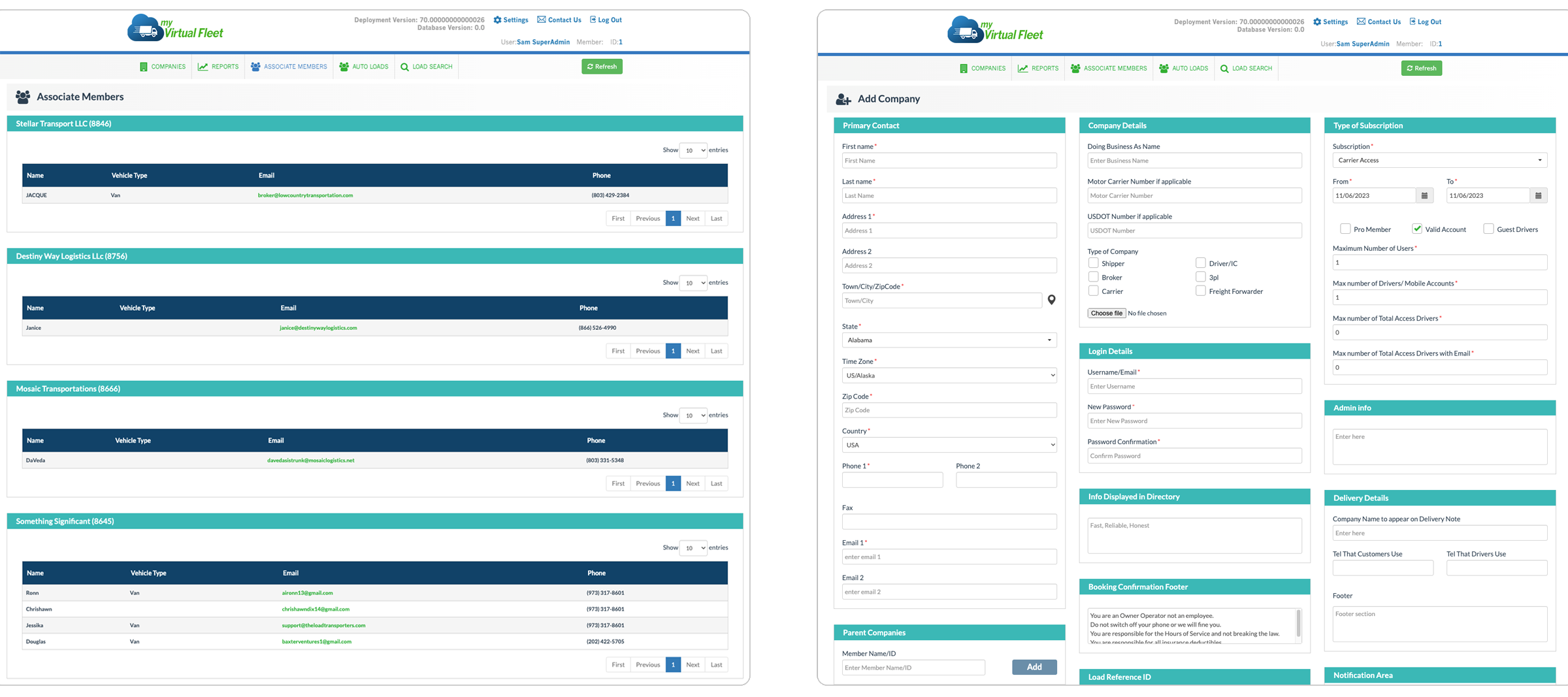The image size is (1568, 697).
Task: Expand the State dropdown showing Alabama
Action: pos(949,340)
